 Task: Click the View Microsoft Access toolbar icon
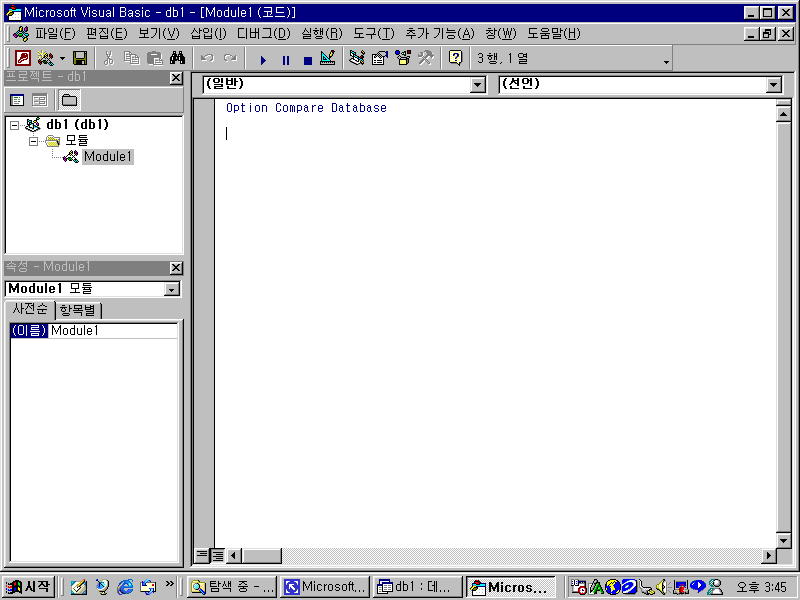coord(22,59)
